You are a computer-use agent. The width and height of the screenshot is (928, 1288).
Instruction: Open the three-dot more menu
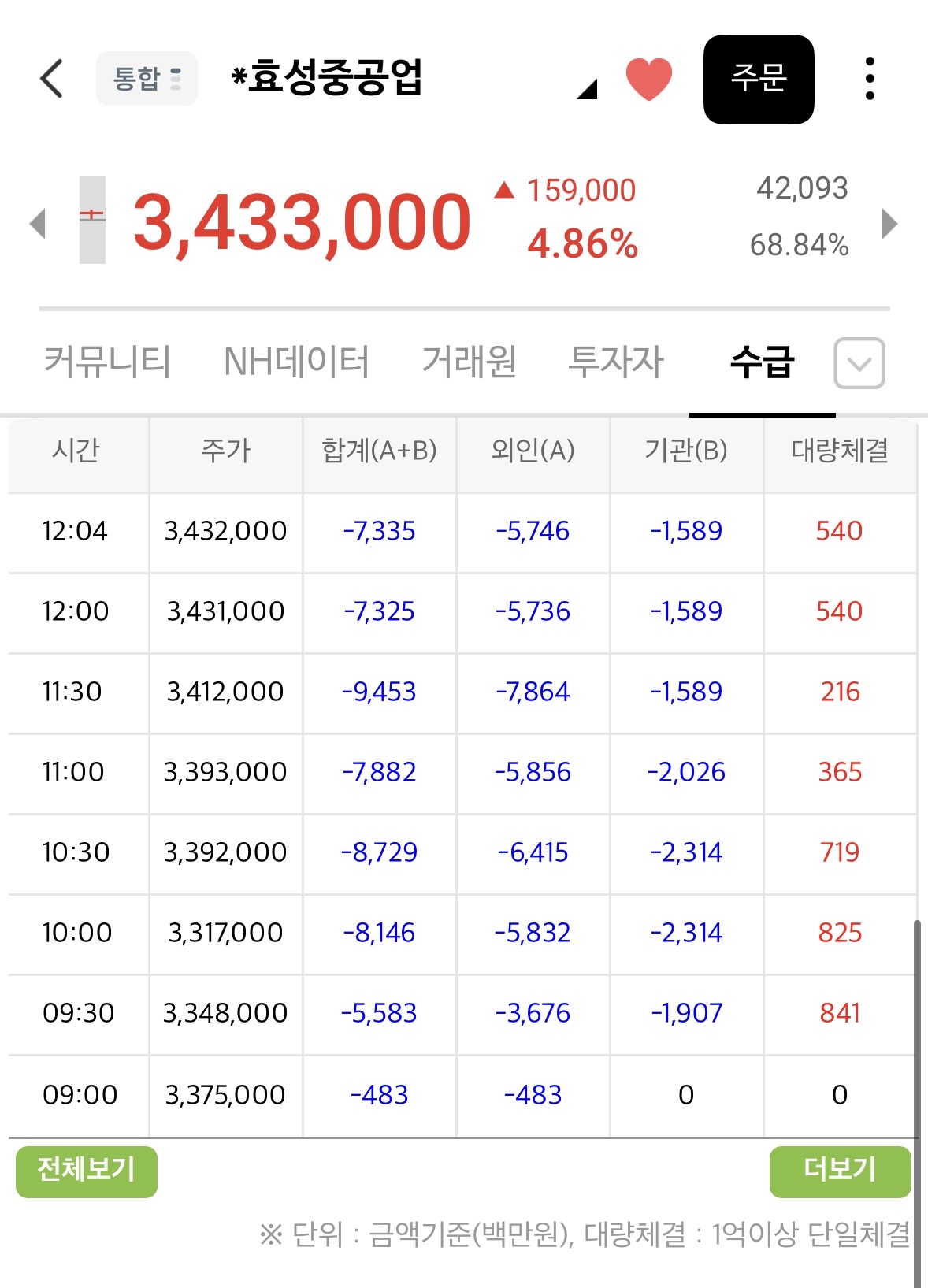(870, 79)
